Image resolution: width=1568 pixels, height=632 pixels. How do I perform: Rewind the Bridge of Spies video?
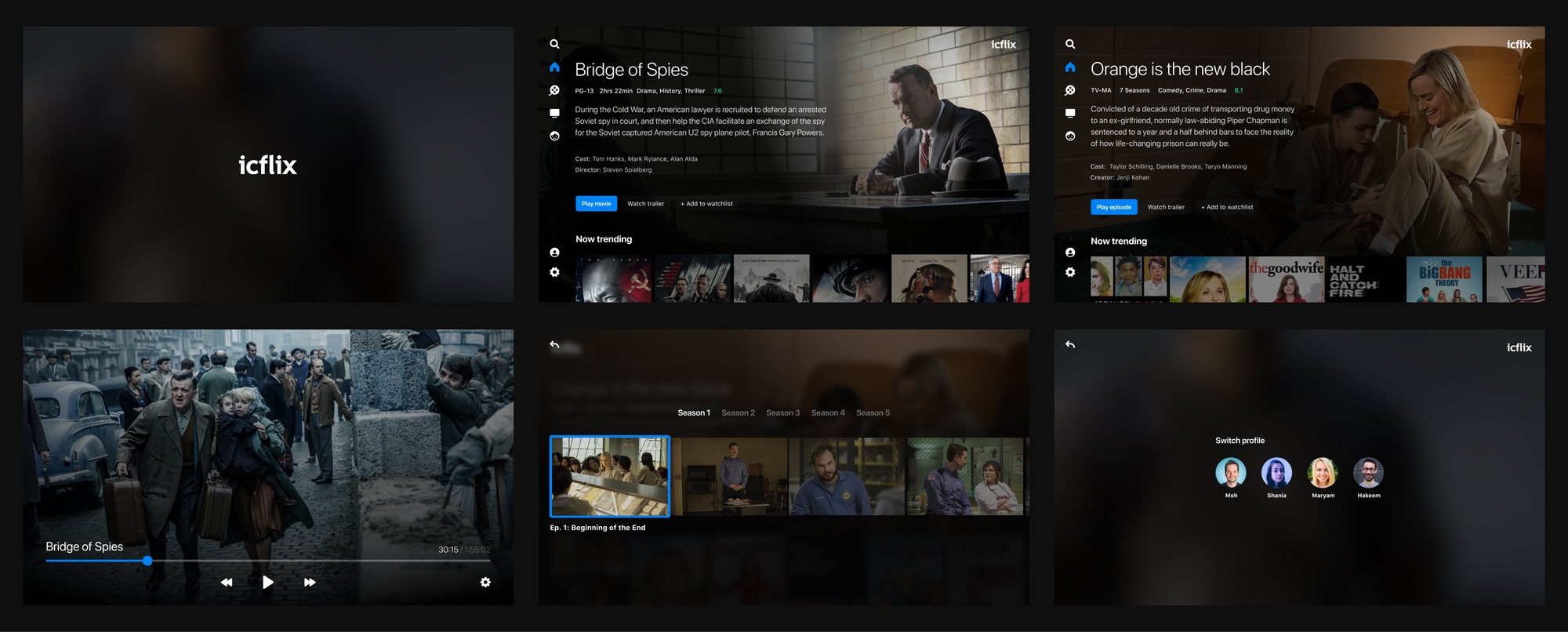227,582
